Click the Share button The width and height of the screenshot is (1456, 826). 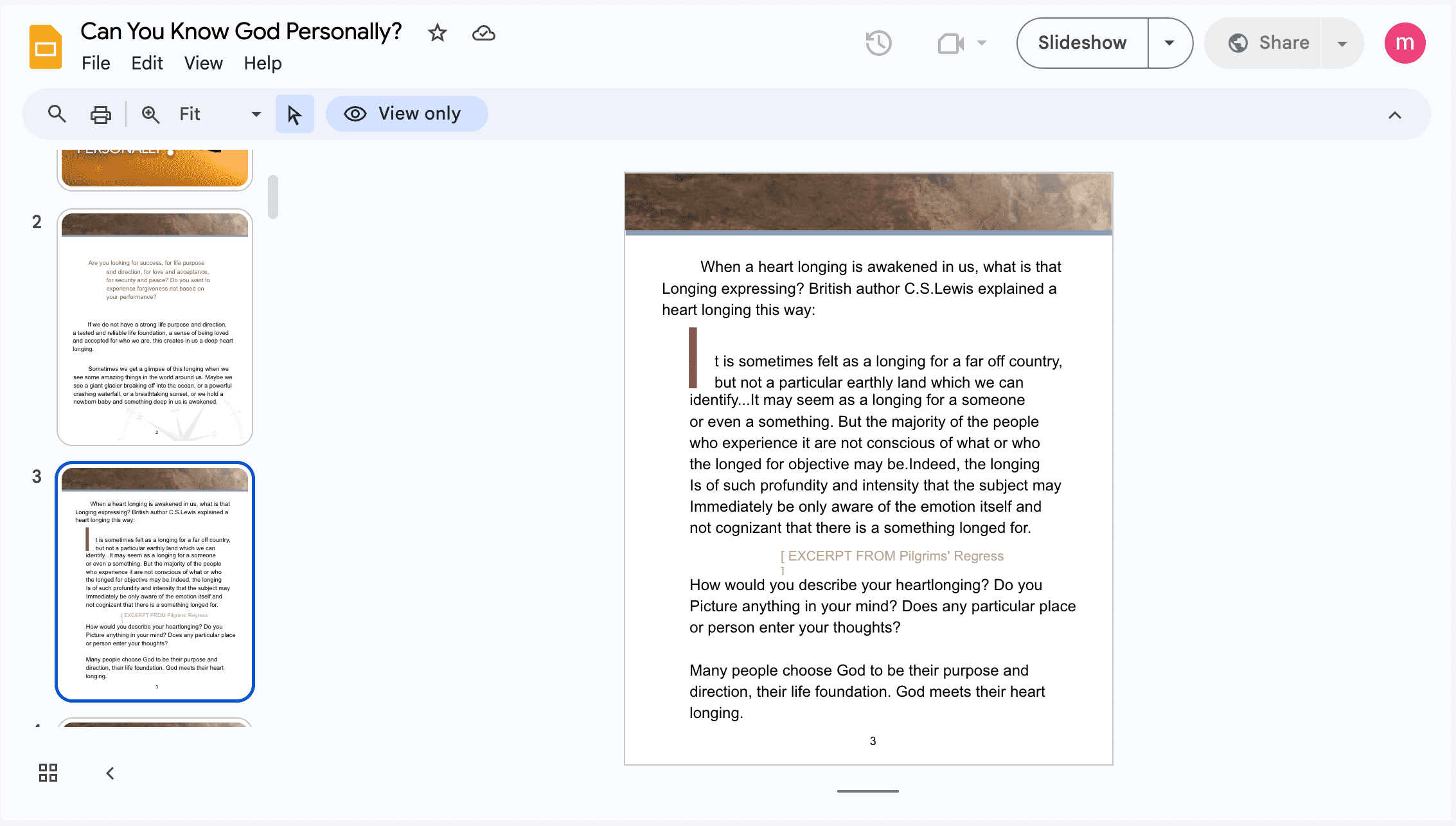coord(1268,43)
